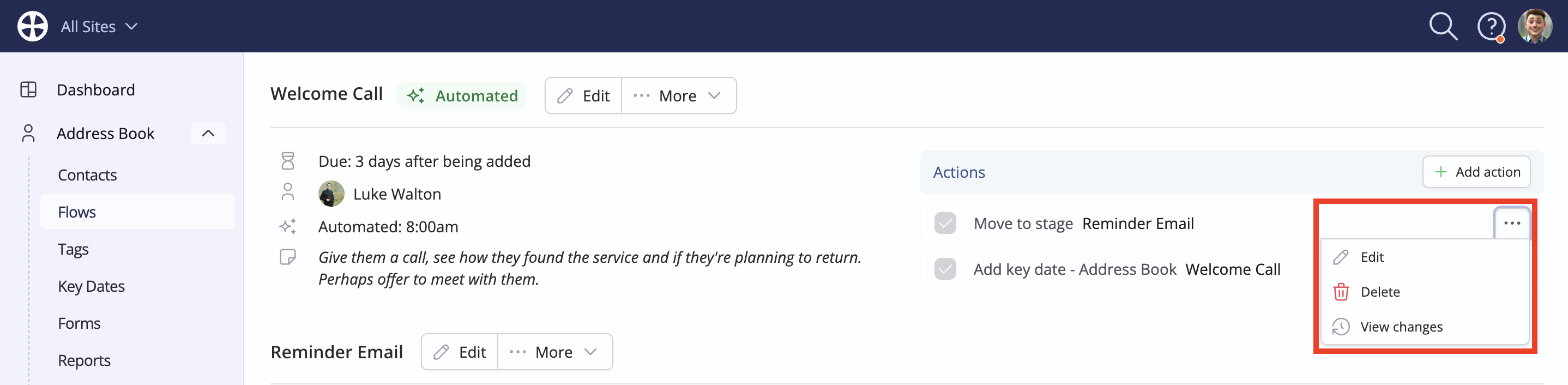Open the help question mark icon
Image resolution: width=1568 pixels, height=385 pixels.
[1491, 27]
